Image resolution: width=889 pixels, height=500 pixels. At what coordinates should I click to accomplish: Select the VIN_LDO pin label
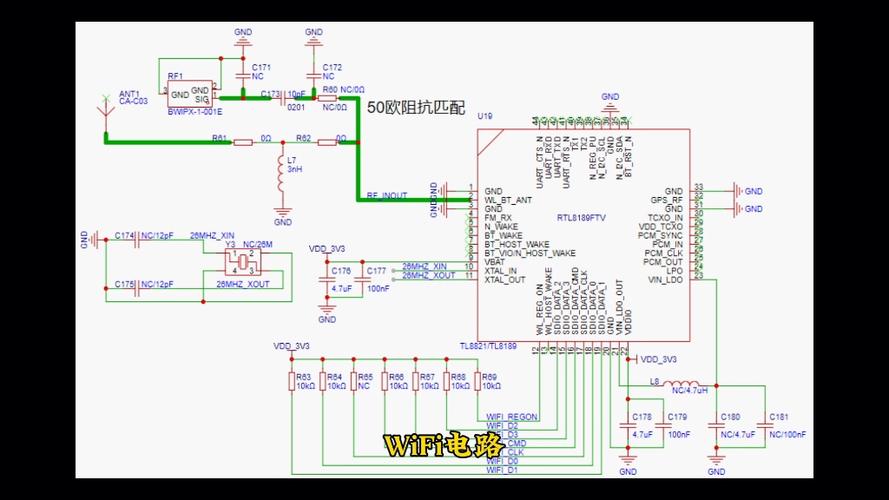coord(666,280)
